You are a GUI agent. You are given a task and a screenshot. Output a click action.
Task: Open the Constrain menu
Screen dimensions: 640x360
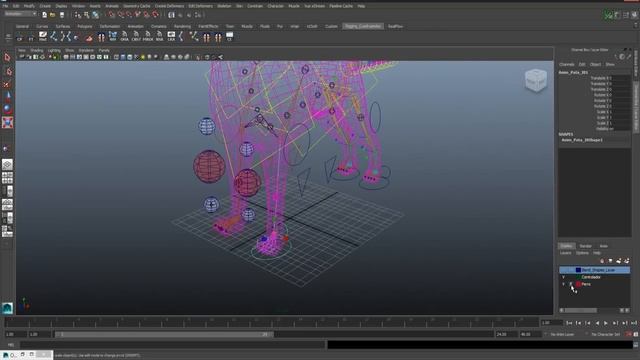tap(255, 6)
